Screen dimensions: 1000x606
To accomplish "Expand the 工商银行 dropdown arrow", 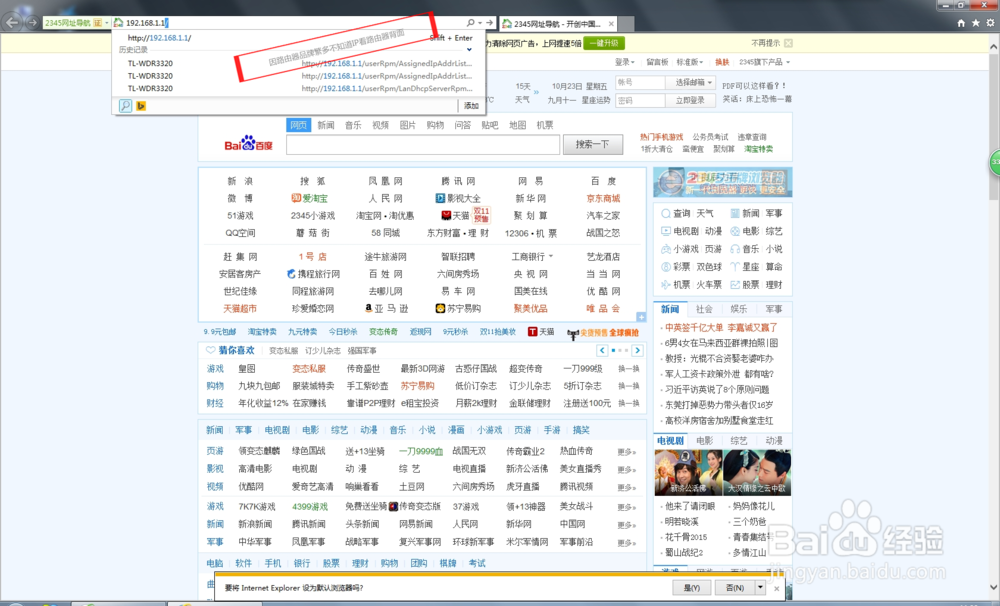I will coord(551,256).
